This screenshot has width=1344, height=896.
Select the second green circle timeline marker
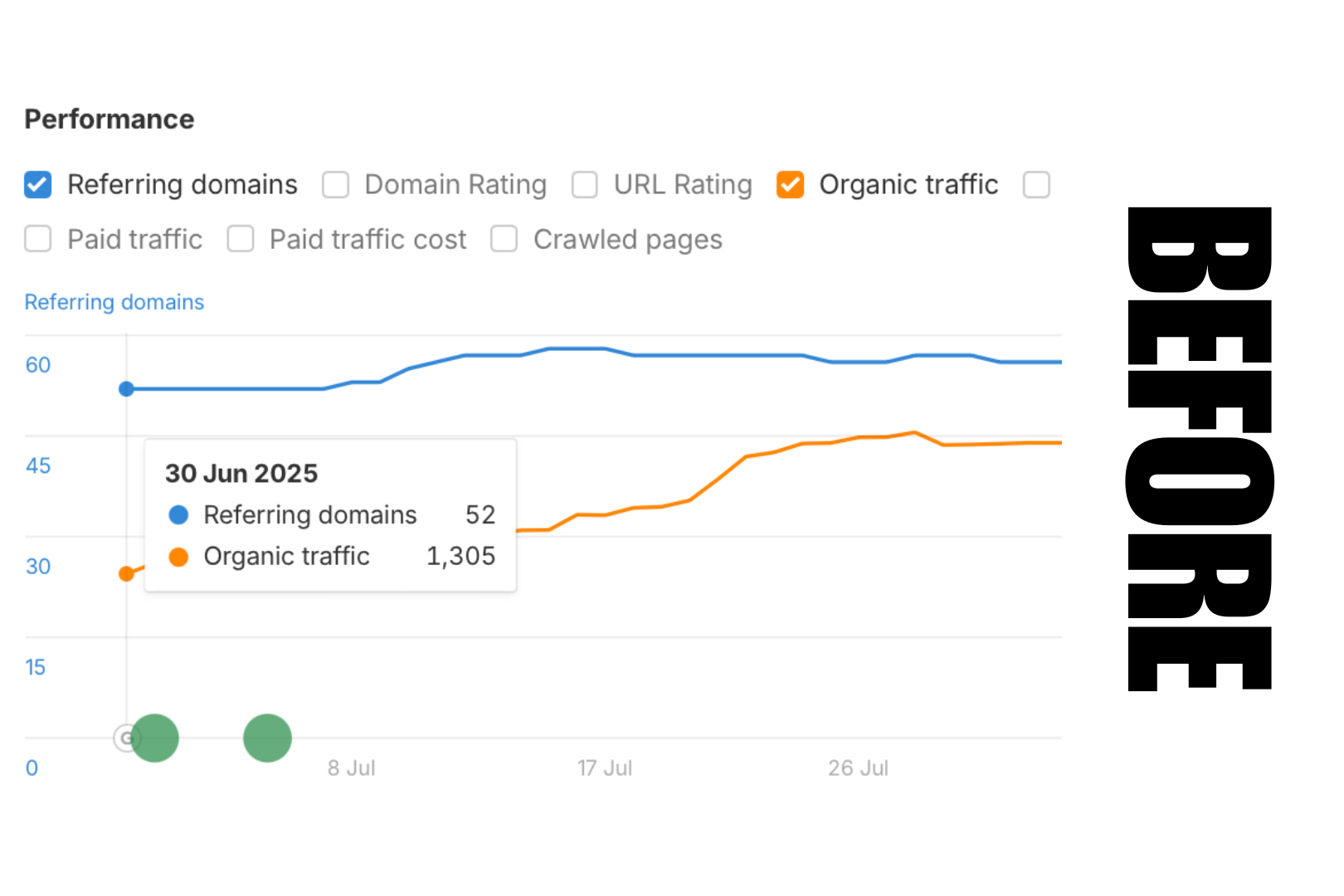click(267, 738)
